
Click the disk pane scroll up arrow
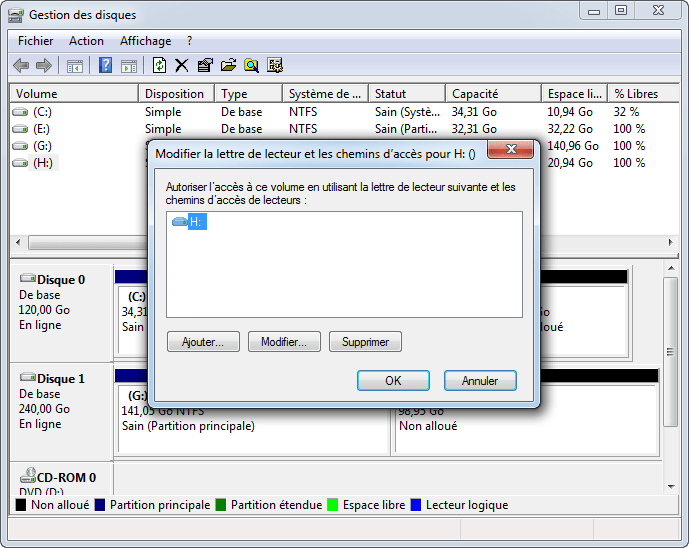671,268
